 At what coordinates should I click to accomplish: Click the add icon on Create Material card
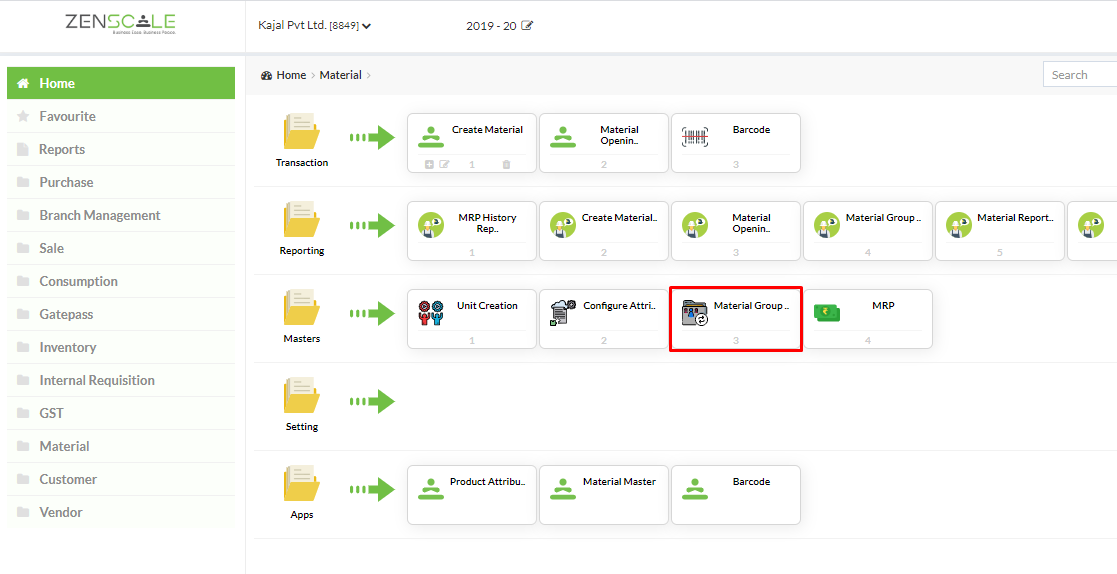pyautogui.click(x=429, y=165)
